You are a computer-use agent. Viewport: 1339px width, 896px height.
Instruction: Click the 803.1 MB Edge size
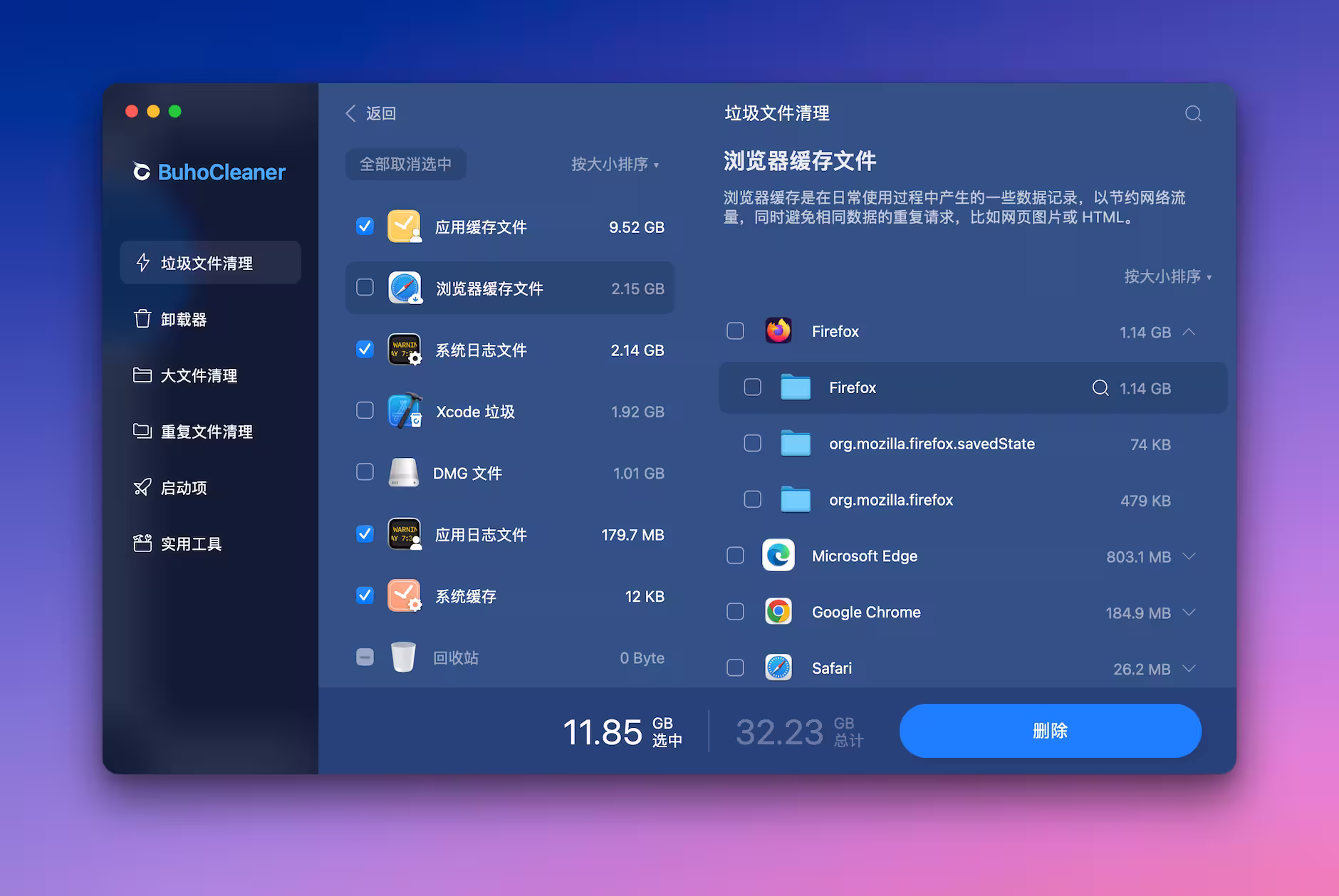1138,557
